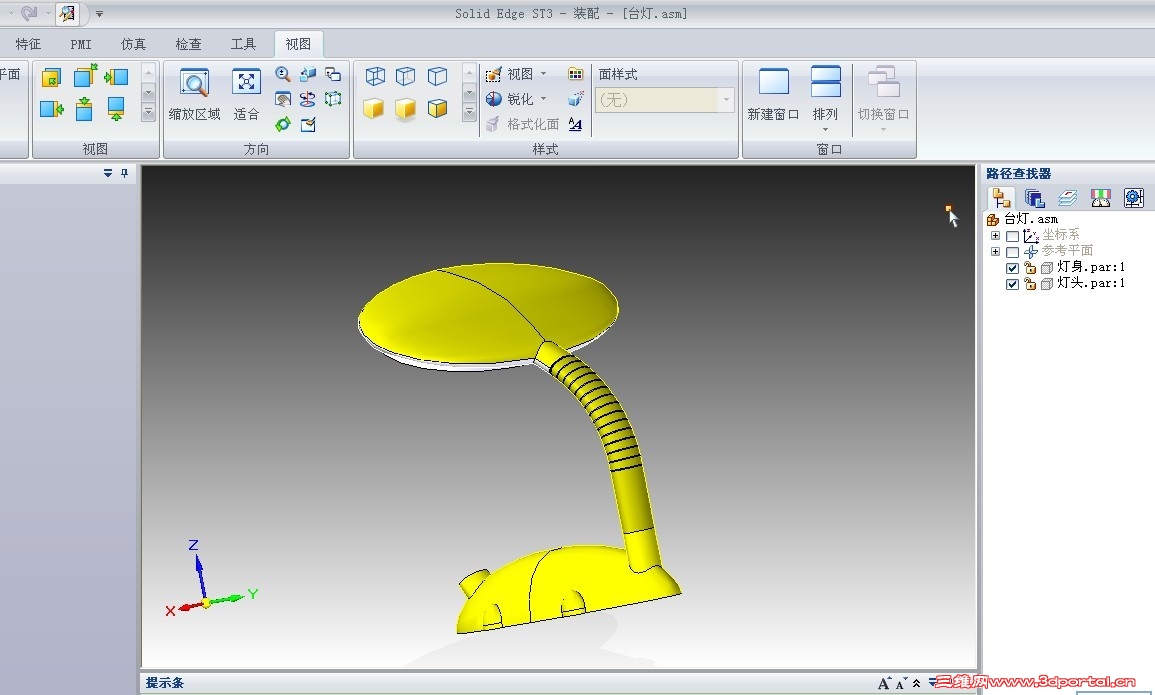
Task: Select 台灯.asm root assembly node
Action: (1031, 219)
